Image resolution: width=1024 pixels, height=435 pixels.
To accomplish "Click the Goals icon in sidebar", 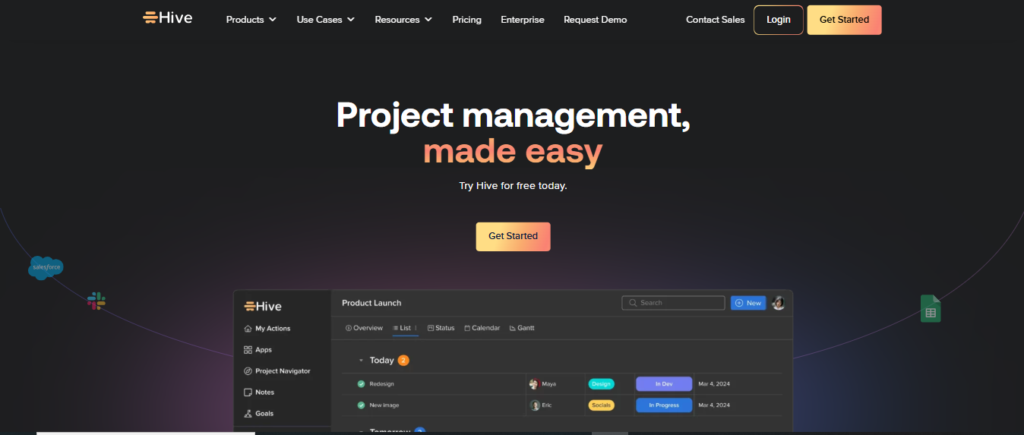I will [x=248, y=413].
